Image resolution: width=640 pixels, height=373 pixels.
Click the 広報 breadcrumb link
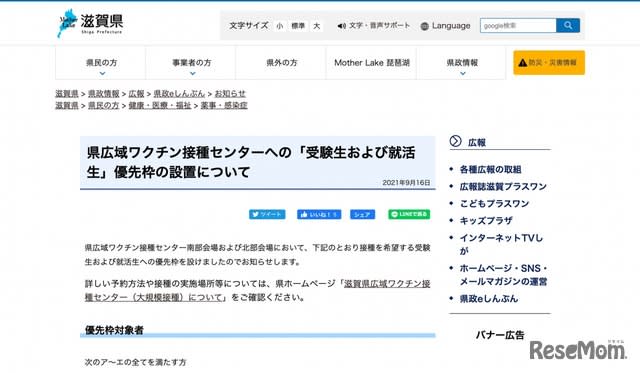[x=136, y=93]
